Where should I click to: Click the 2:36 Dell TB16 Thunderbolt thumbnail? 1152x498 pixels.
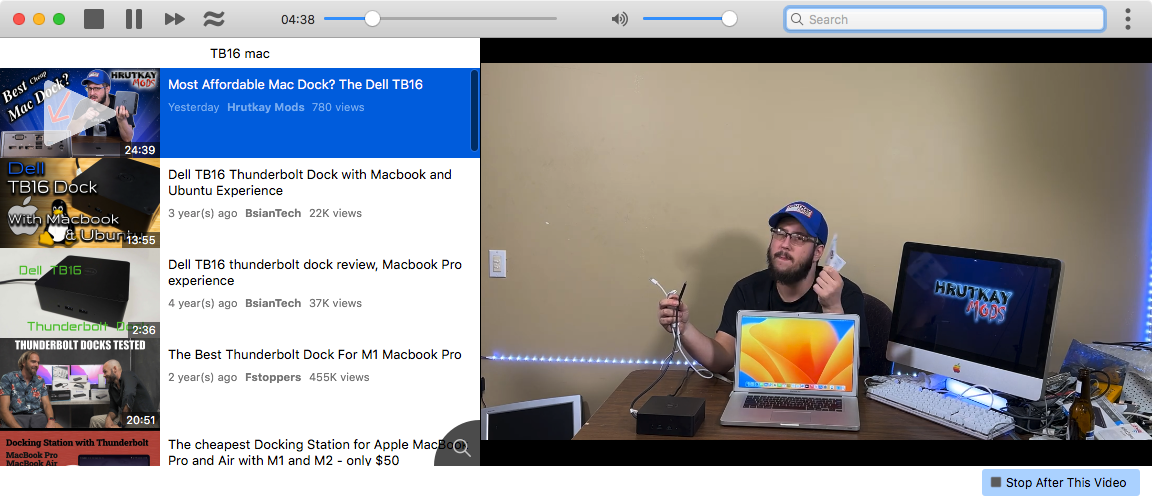(x=80, y=292)
